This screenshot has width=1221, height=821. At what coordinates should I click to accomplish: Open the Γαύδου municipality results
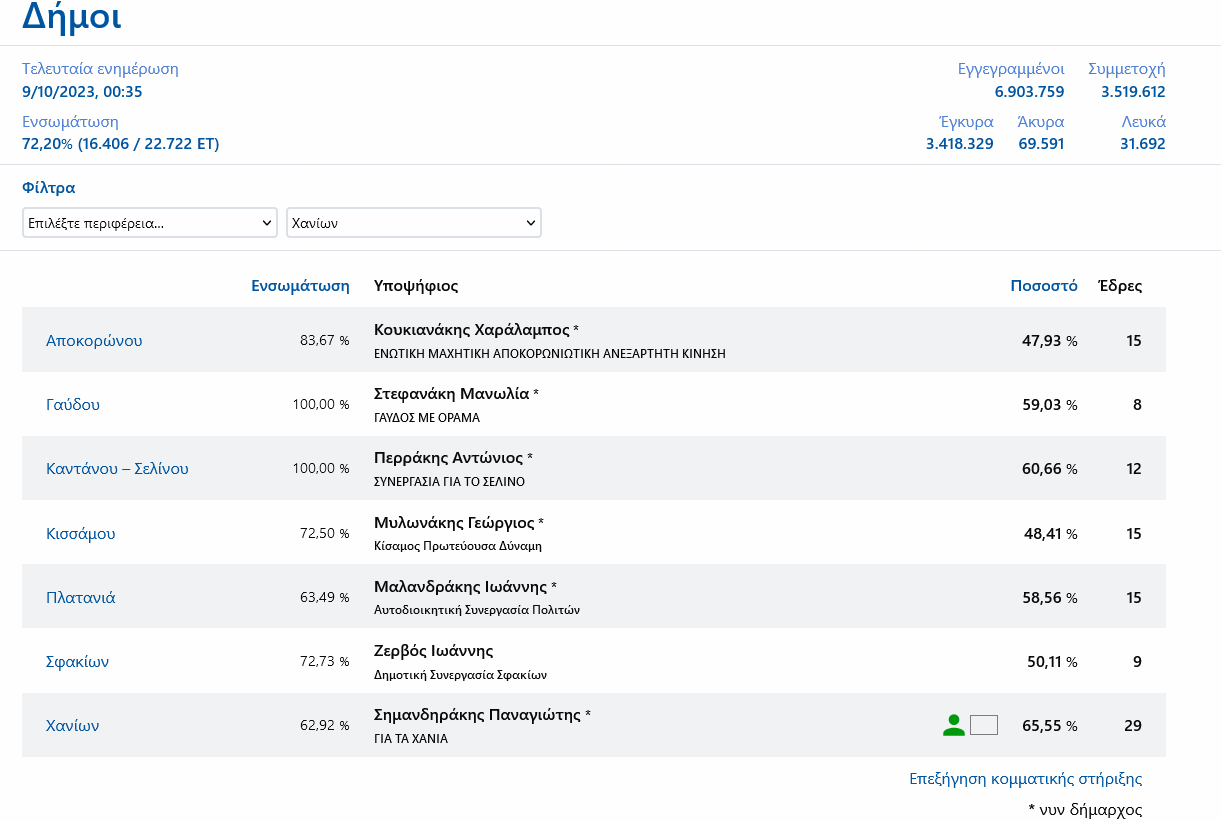[x=73, y=405]
